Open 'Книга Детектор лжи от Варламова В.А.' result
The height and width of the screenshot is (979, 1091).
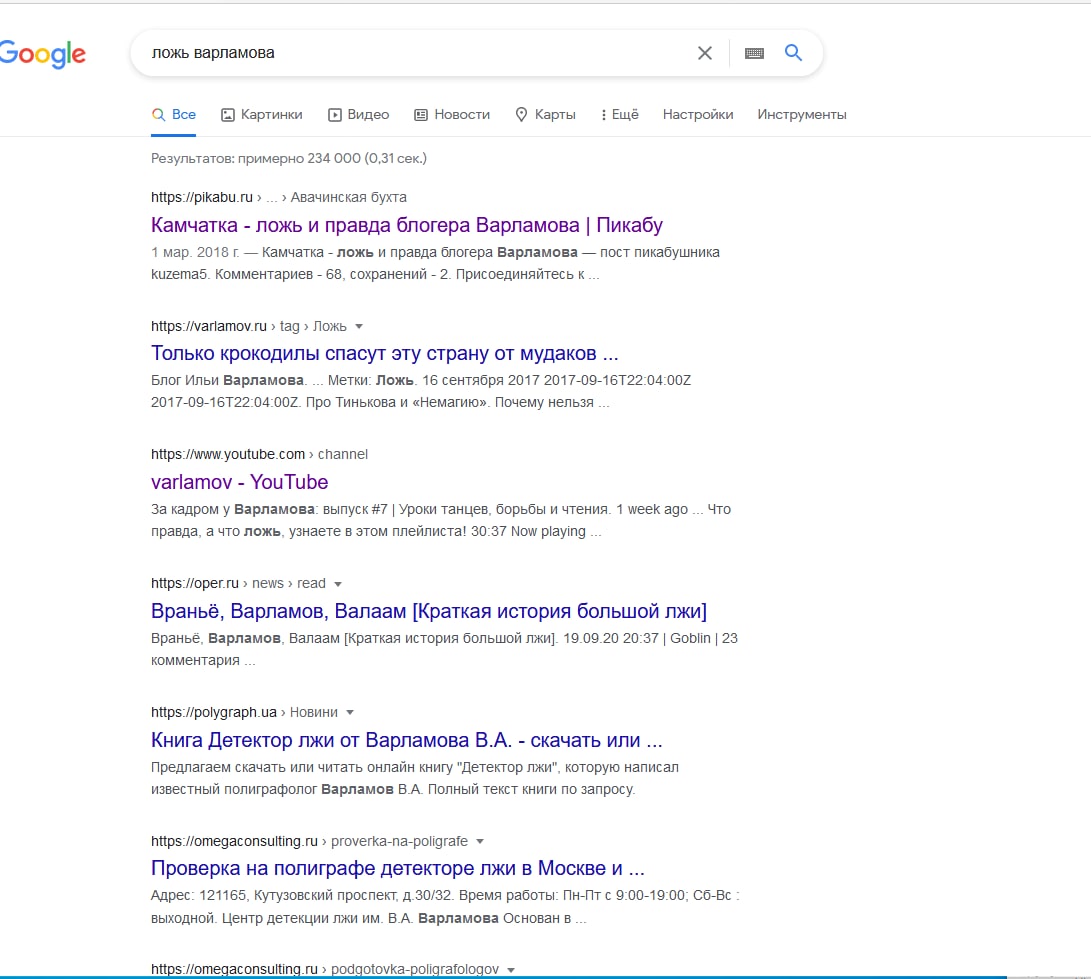(x=406, y=740)
